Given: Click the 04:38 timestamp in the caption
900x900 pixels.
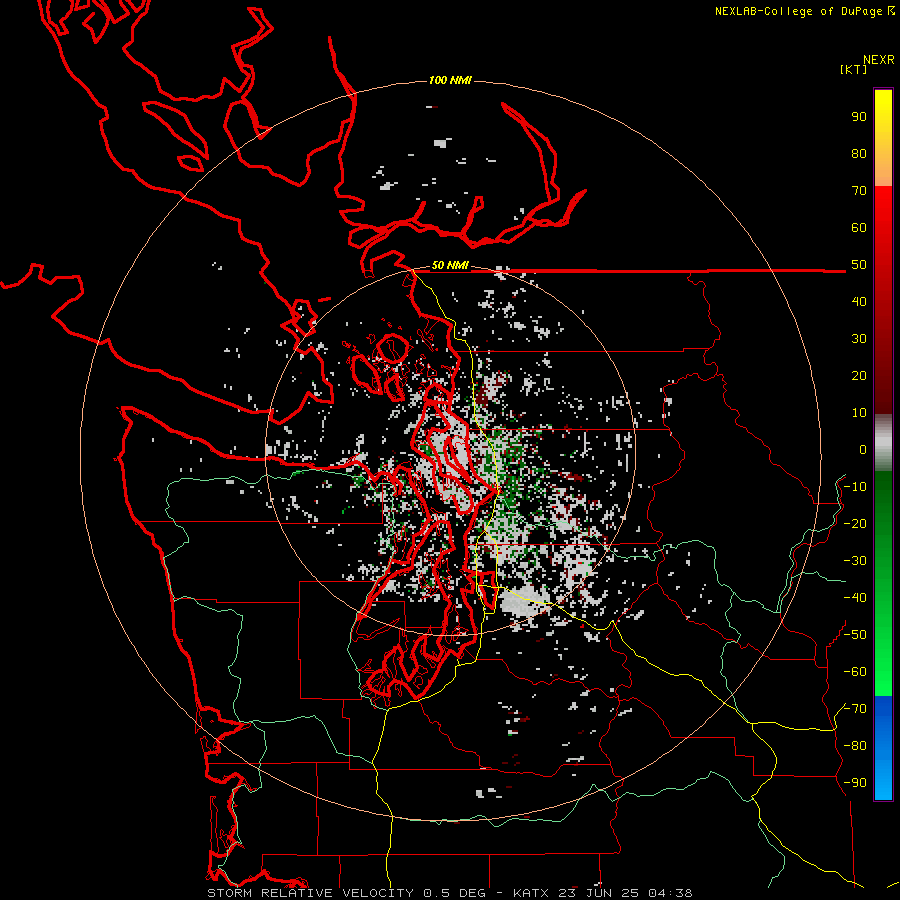Looking at the screenshot, I should [x=670, y=893].
